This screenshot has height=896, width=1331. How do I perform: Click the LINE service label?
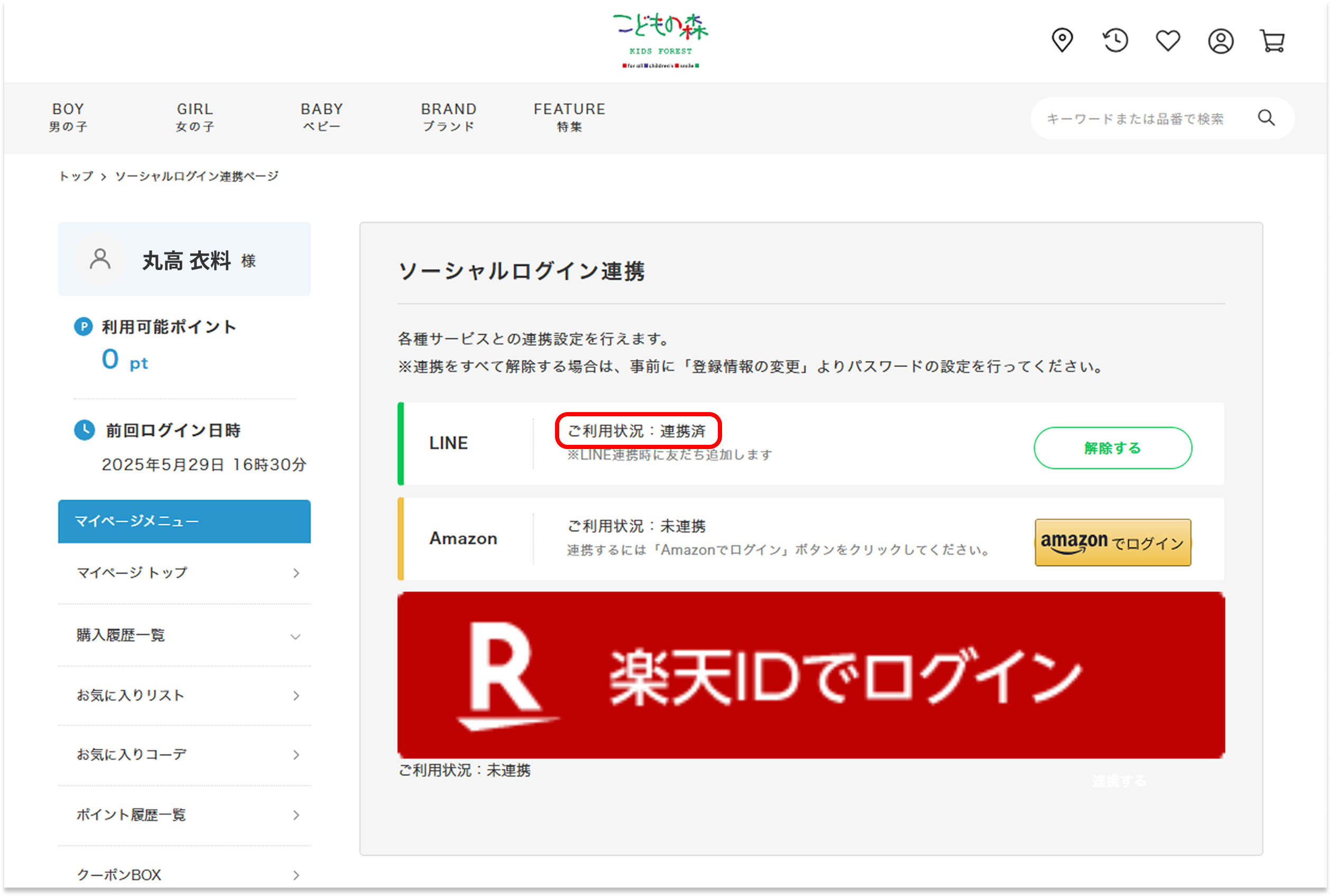448,443
